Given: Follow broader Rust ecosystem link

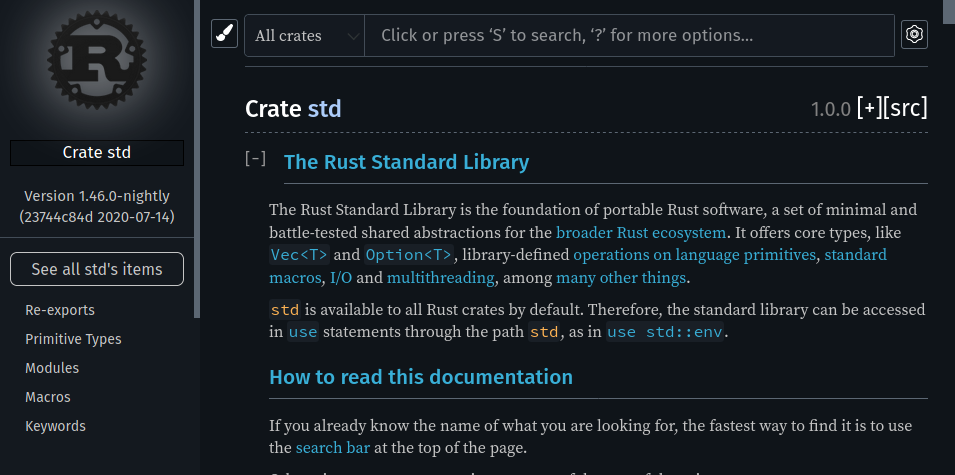Looking at the screenshot, I should pos(641,233).
